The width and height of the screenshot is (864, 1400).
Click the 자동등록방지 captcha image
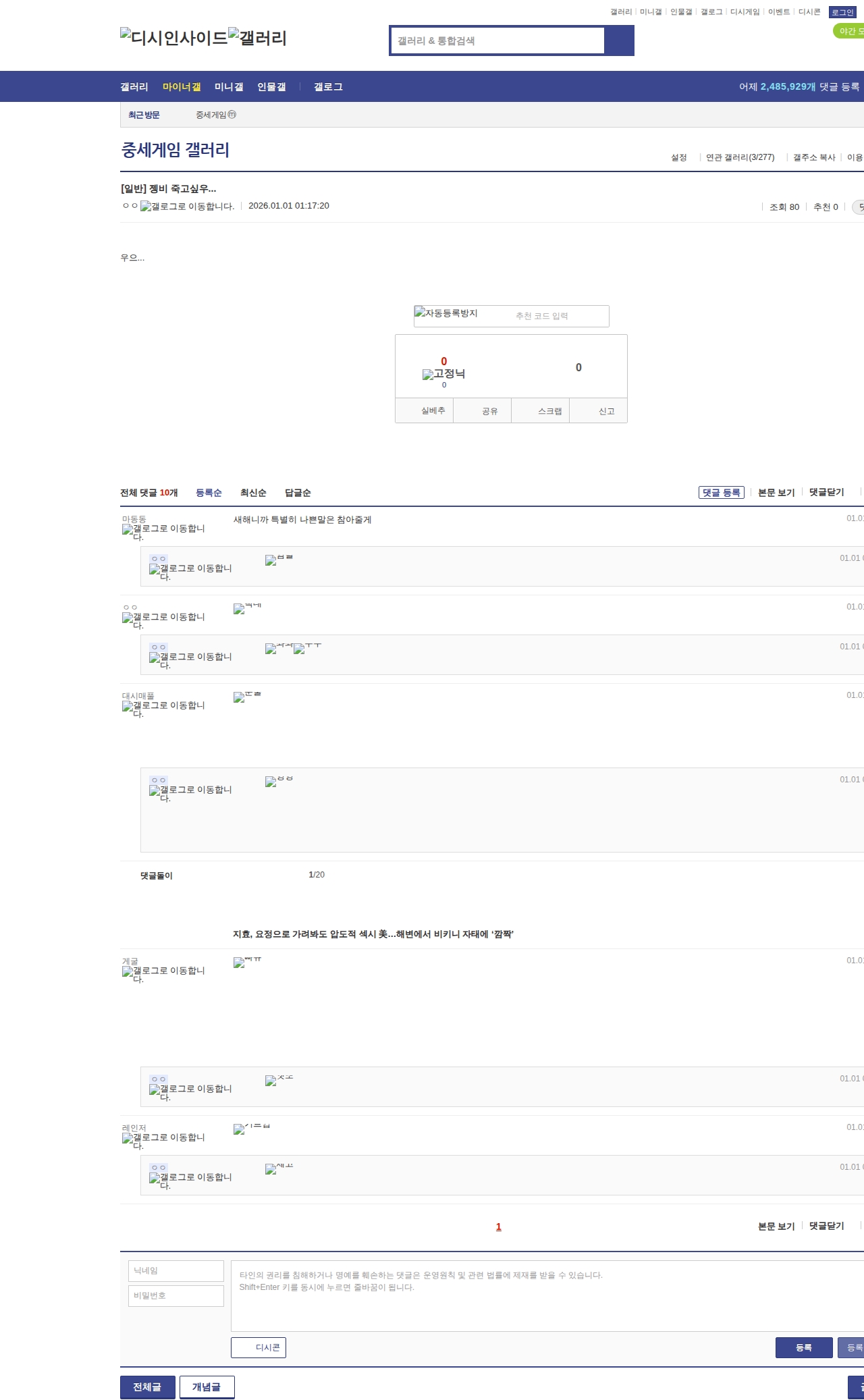pos(446,313)
